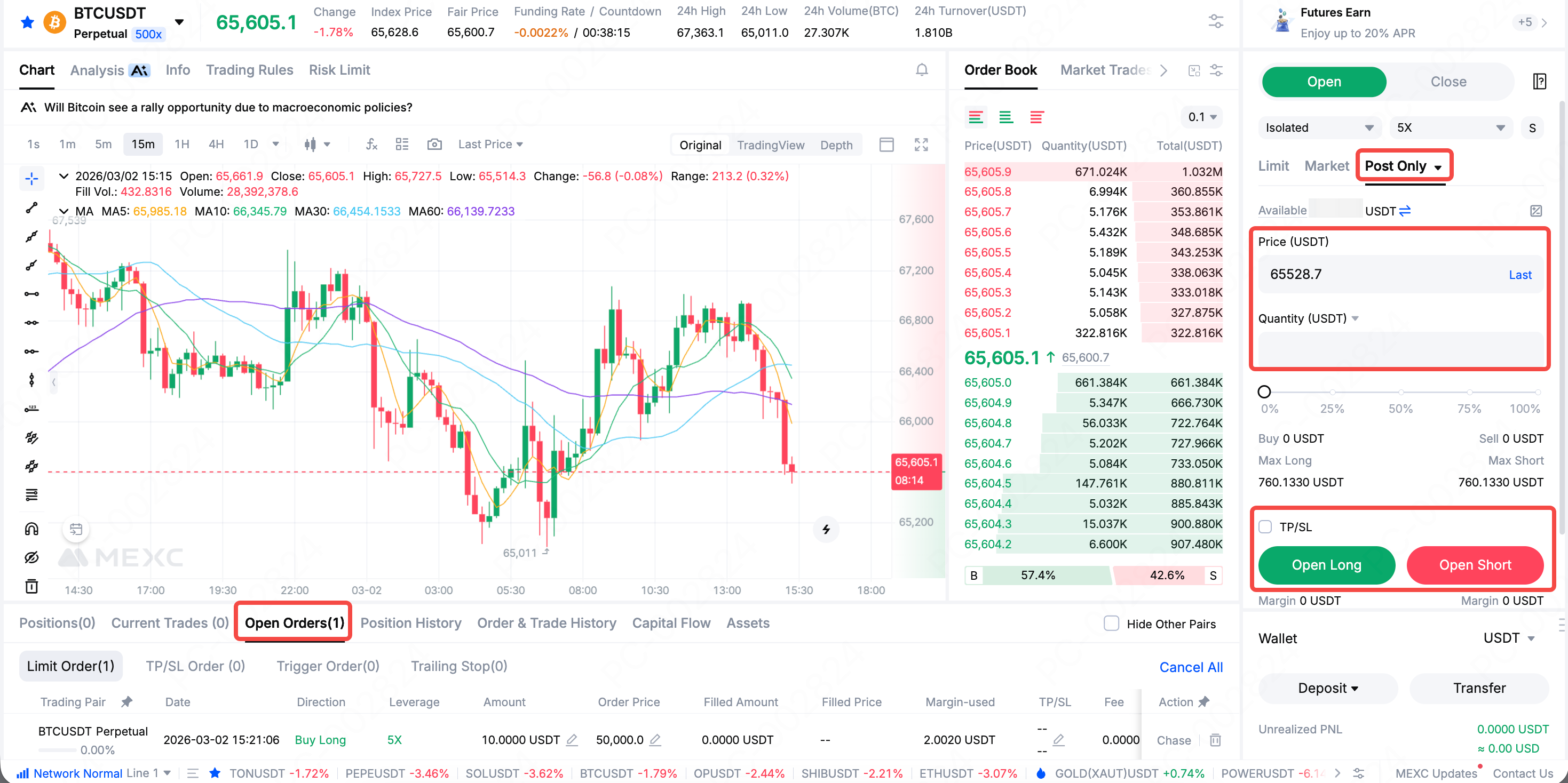Open the candlestick chart type selector
This screenshot has width=1568, height=783.
[x=316, y=144]
